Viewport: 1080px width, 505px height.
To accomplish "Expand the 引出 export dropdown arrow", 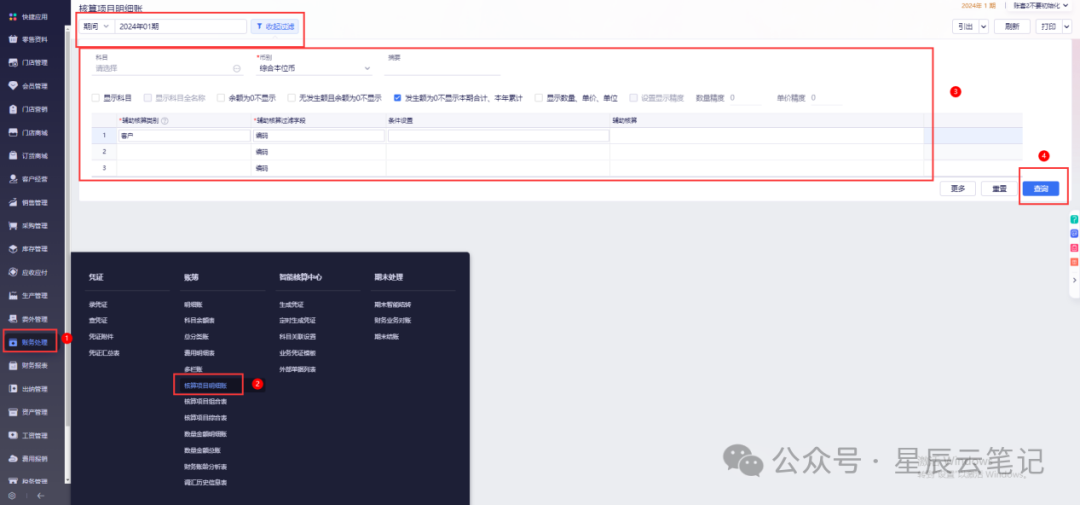I will [x=984, y=26].
